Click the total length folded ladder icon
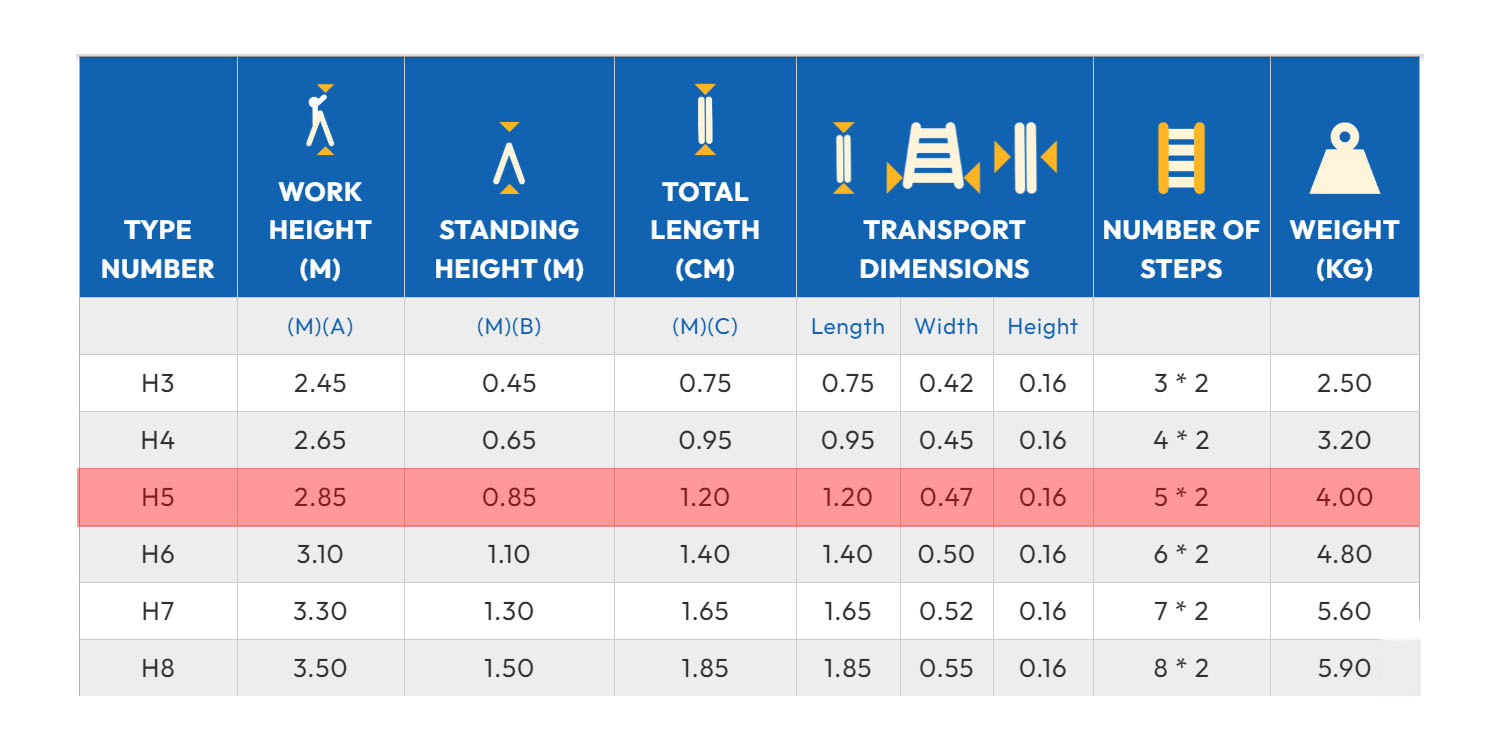 pos(705,120)
